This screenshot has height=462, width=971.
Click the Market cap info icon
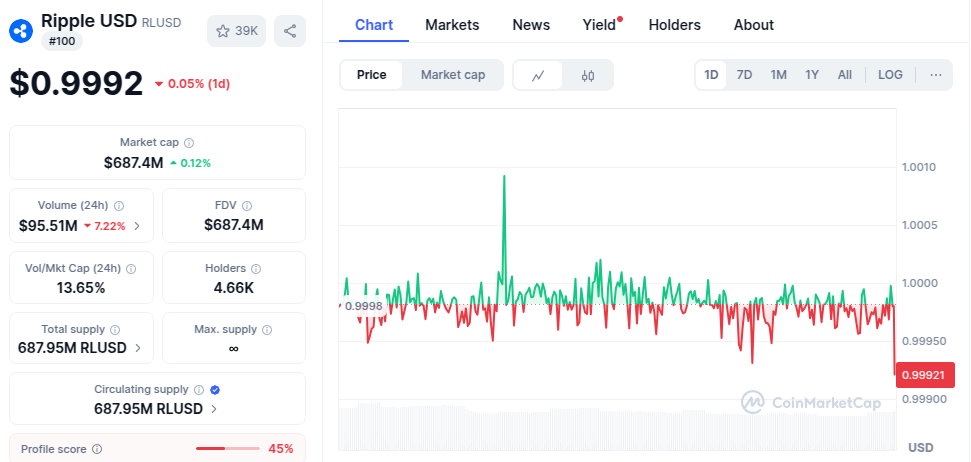(189, 143)
